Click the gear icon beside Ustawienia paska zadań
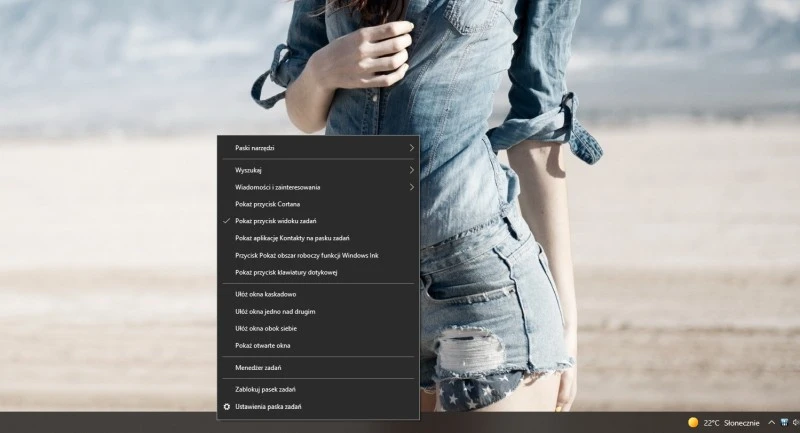800x433 pixels. tap(227, 406)
